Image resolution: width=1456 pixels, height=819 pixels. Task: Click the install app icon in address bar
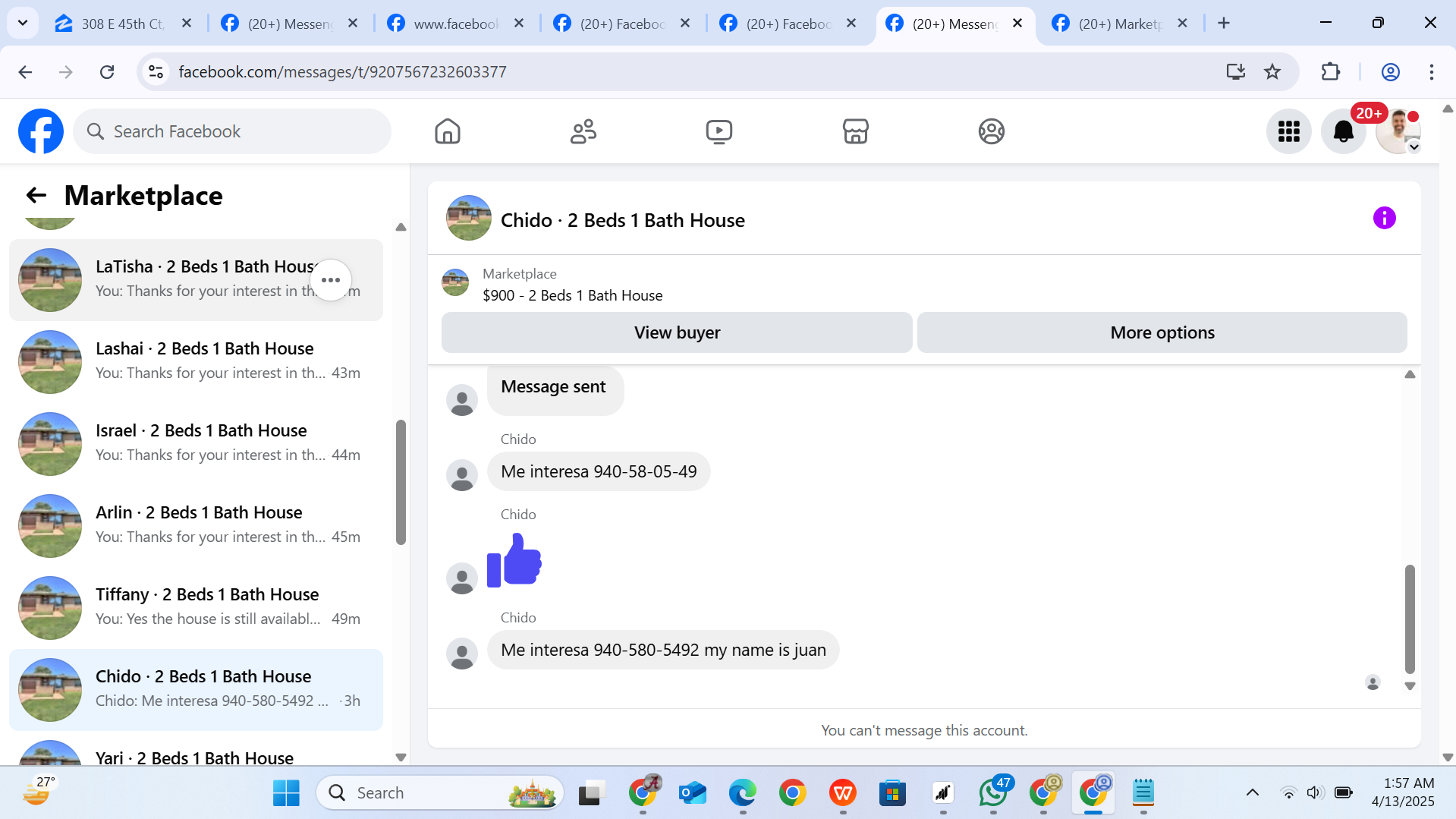point(1236,71)
